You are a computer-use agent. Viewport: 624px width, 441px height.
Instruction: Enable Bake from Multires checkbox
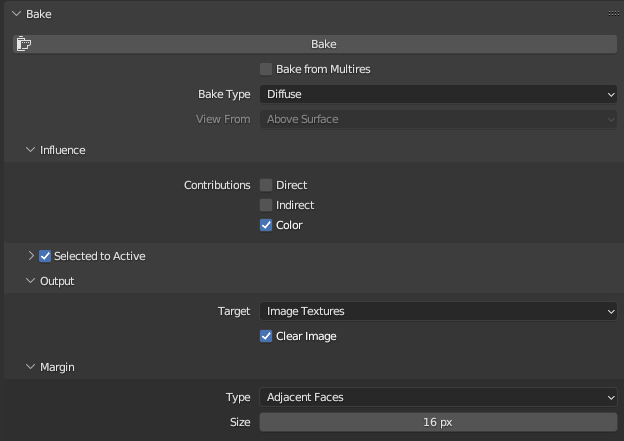pyautogui.click(x=266, y=69)
